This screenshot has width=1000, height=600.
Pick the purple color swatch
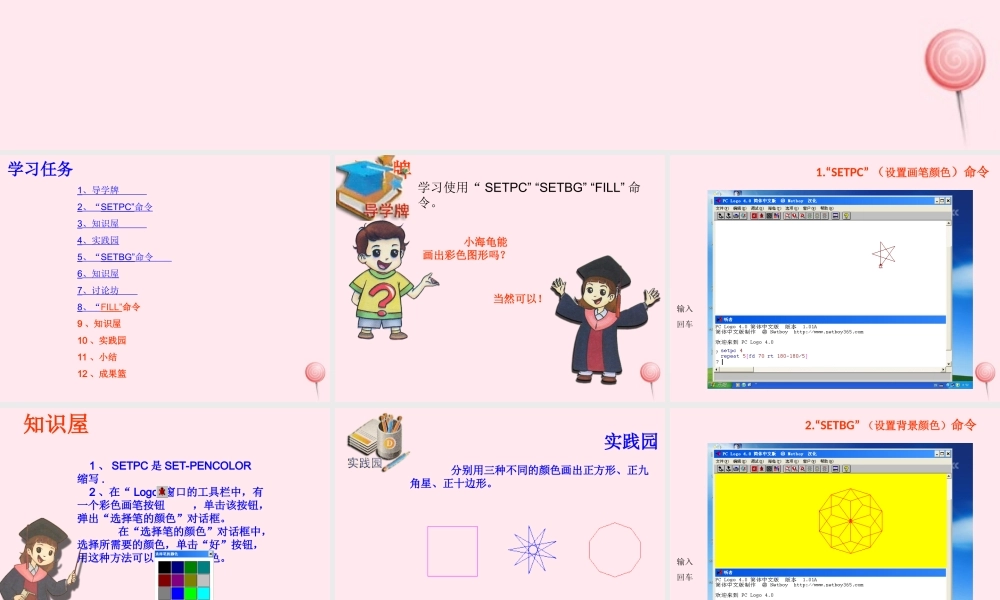point(177,580)
